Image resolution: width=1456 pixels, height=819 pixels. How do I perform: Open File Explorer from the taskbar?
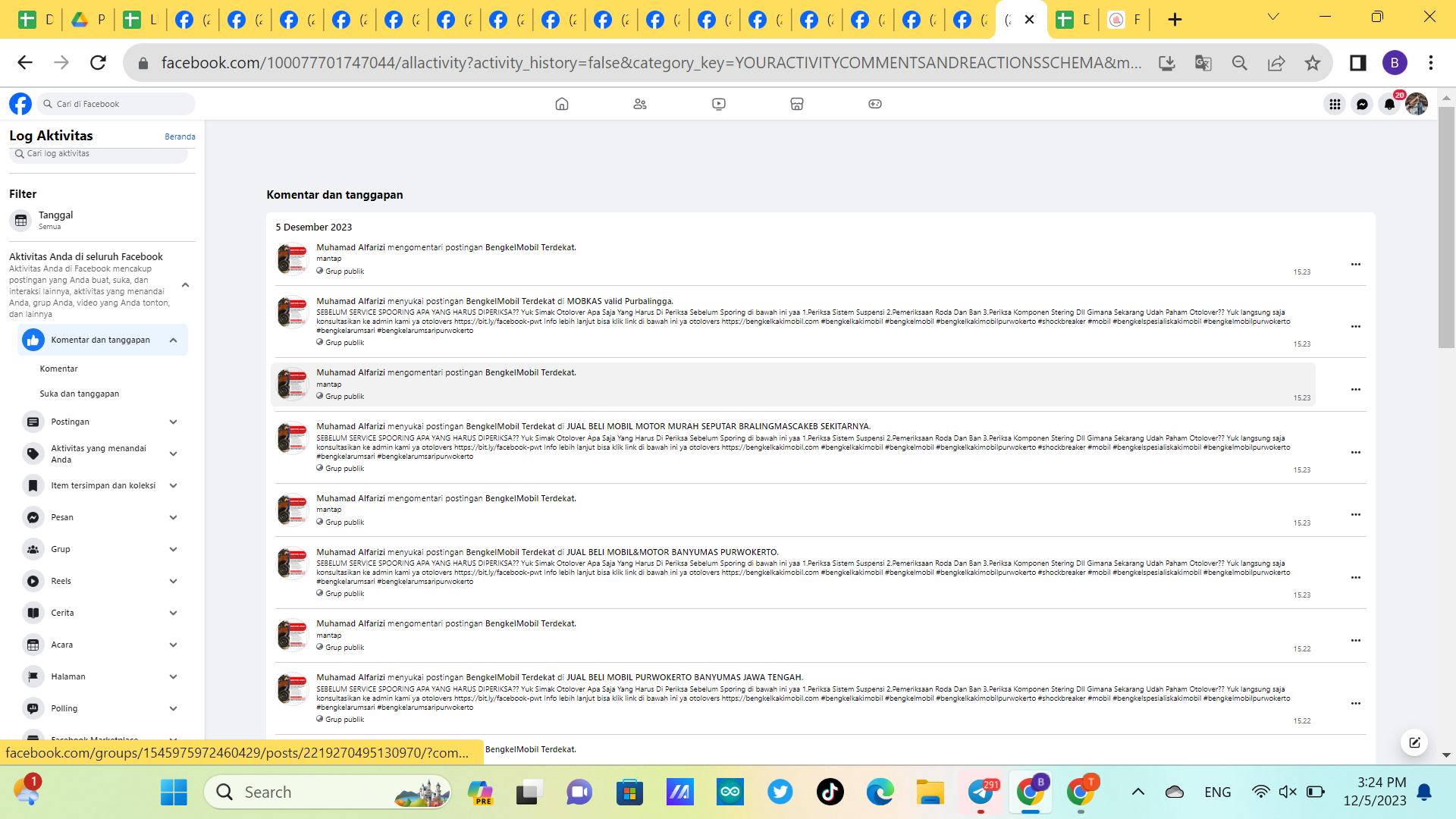click(930, 792)
